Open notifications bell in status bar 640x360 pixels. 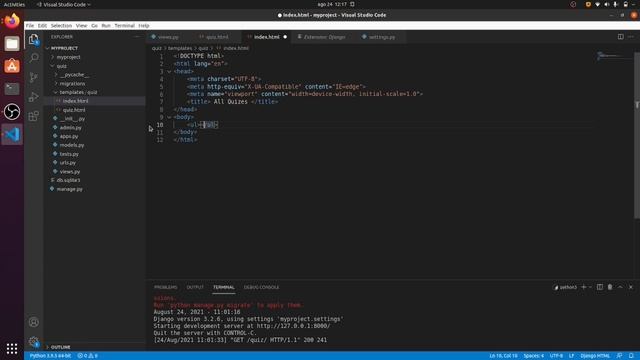pyautogui.click(x=631, y=356)
